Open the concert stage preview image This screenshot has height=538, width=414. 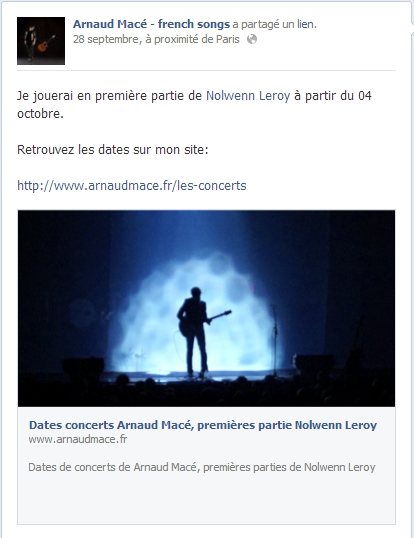click(x=206, y=308)
